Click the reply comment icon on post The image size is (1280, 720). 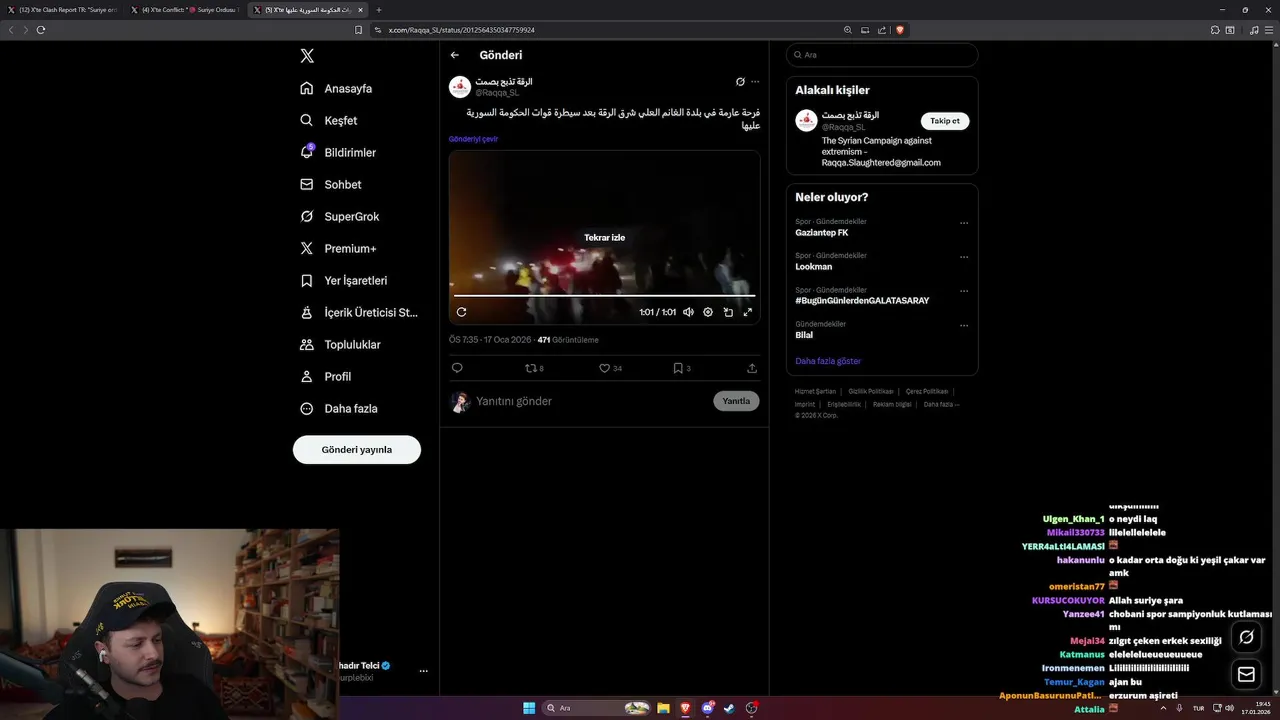(457, 368)
